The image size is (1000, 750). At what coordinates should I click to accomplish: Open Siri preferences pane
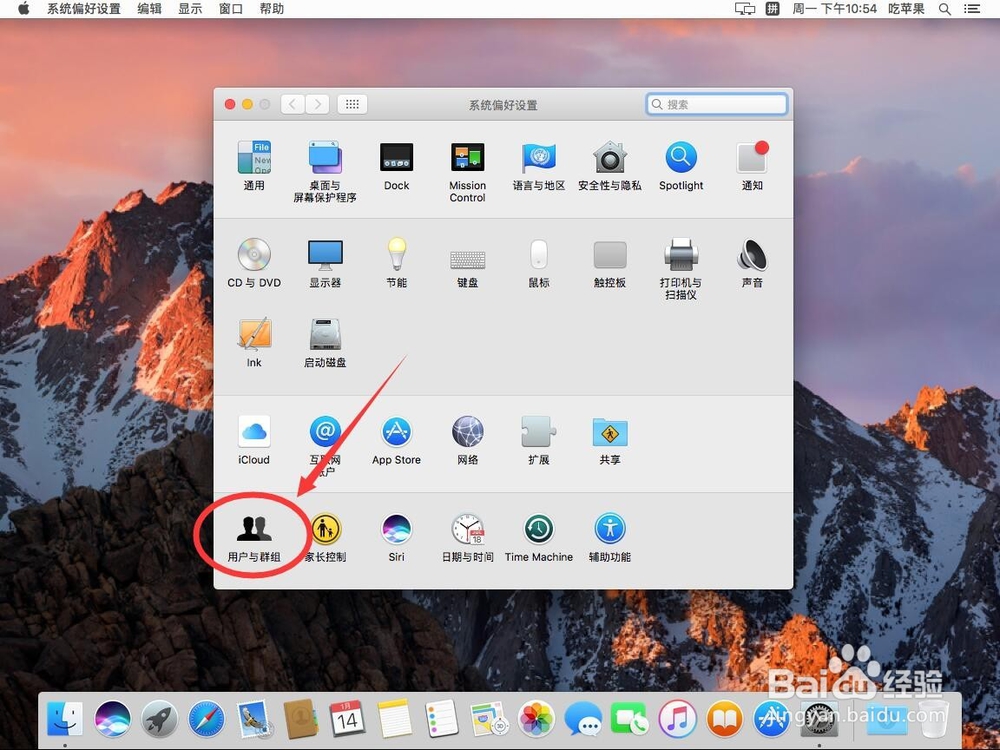396,537
